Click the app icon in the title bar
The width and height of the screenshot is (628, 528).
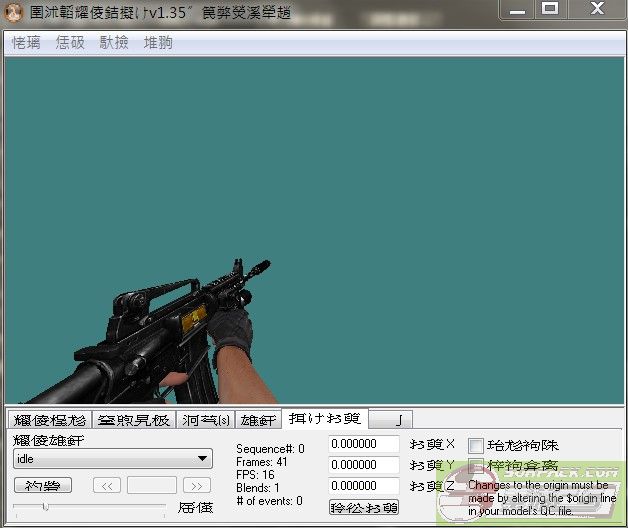pos(14,11)
